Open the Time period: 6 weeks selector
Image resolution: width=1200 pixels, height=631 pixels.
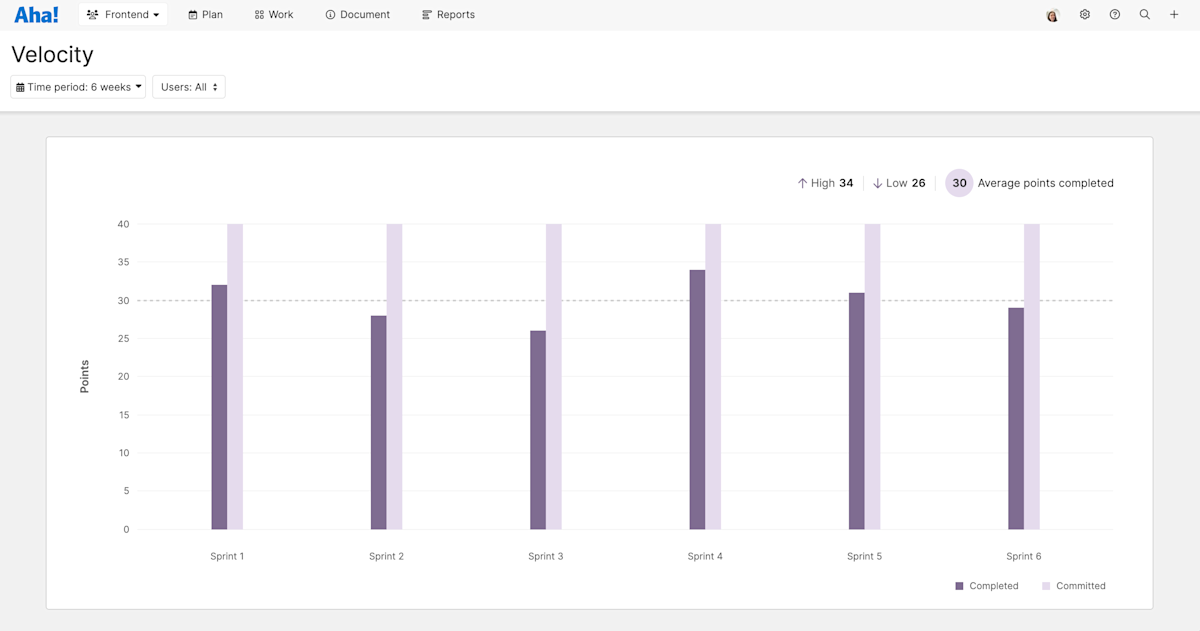(x=77, y=86)
